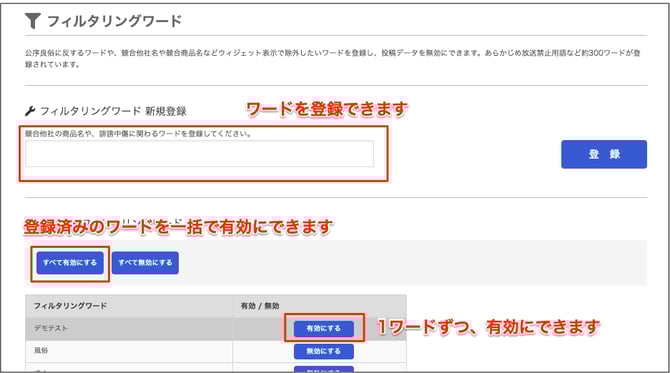
Task: Click the フィルタリングワード column header
Action: pos(129,306)
